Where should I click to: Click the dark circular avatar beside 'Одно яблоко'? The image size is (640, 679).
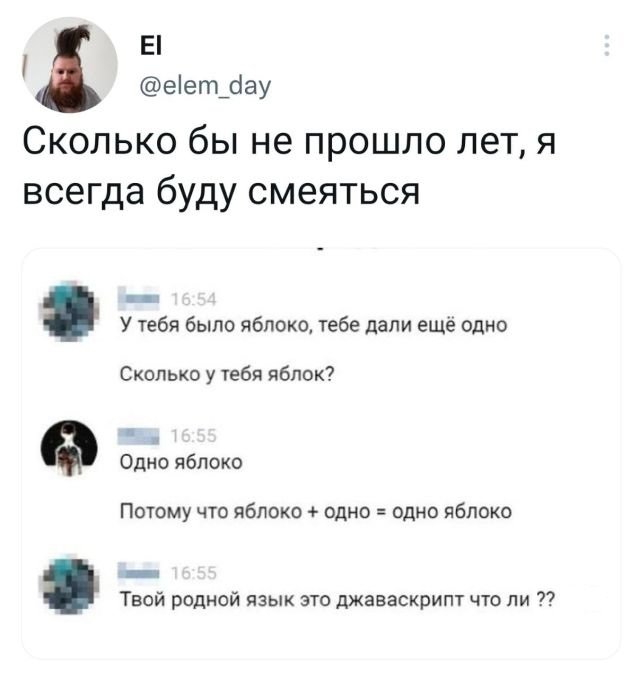tap(69, 448)
